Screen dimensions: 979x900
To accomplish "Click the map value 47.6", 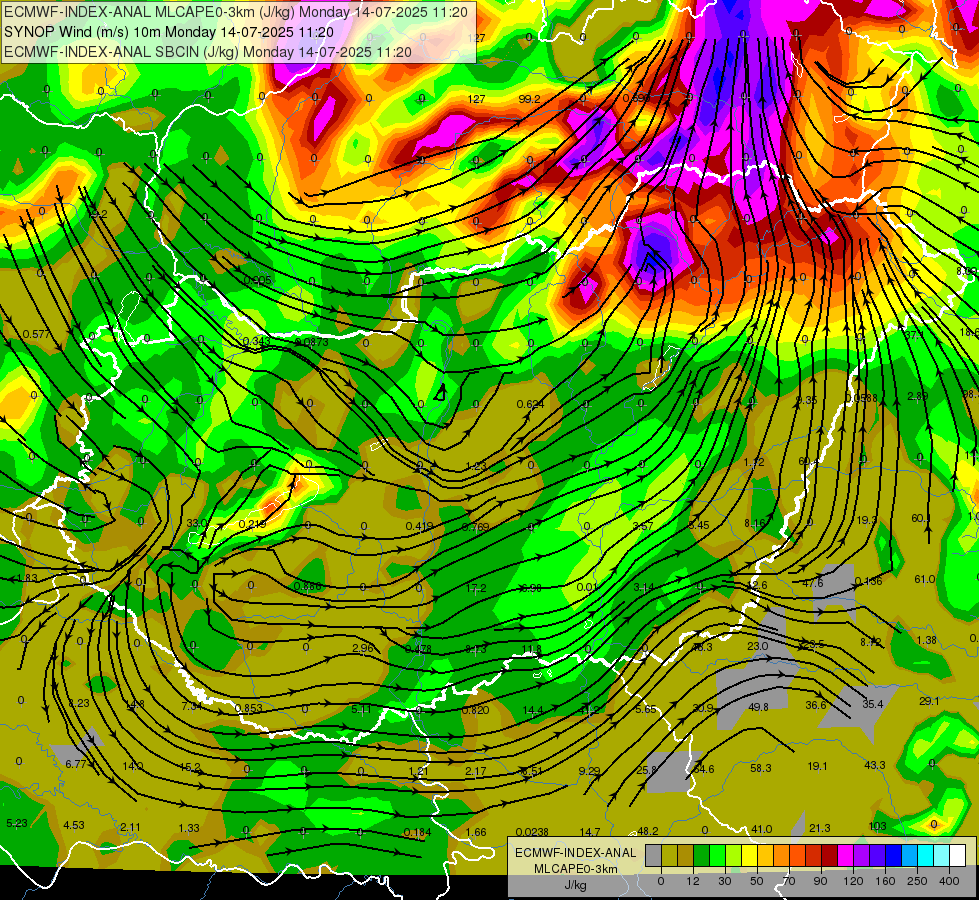I will pos(812,583).
